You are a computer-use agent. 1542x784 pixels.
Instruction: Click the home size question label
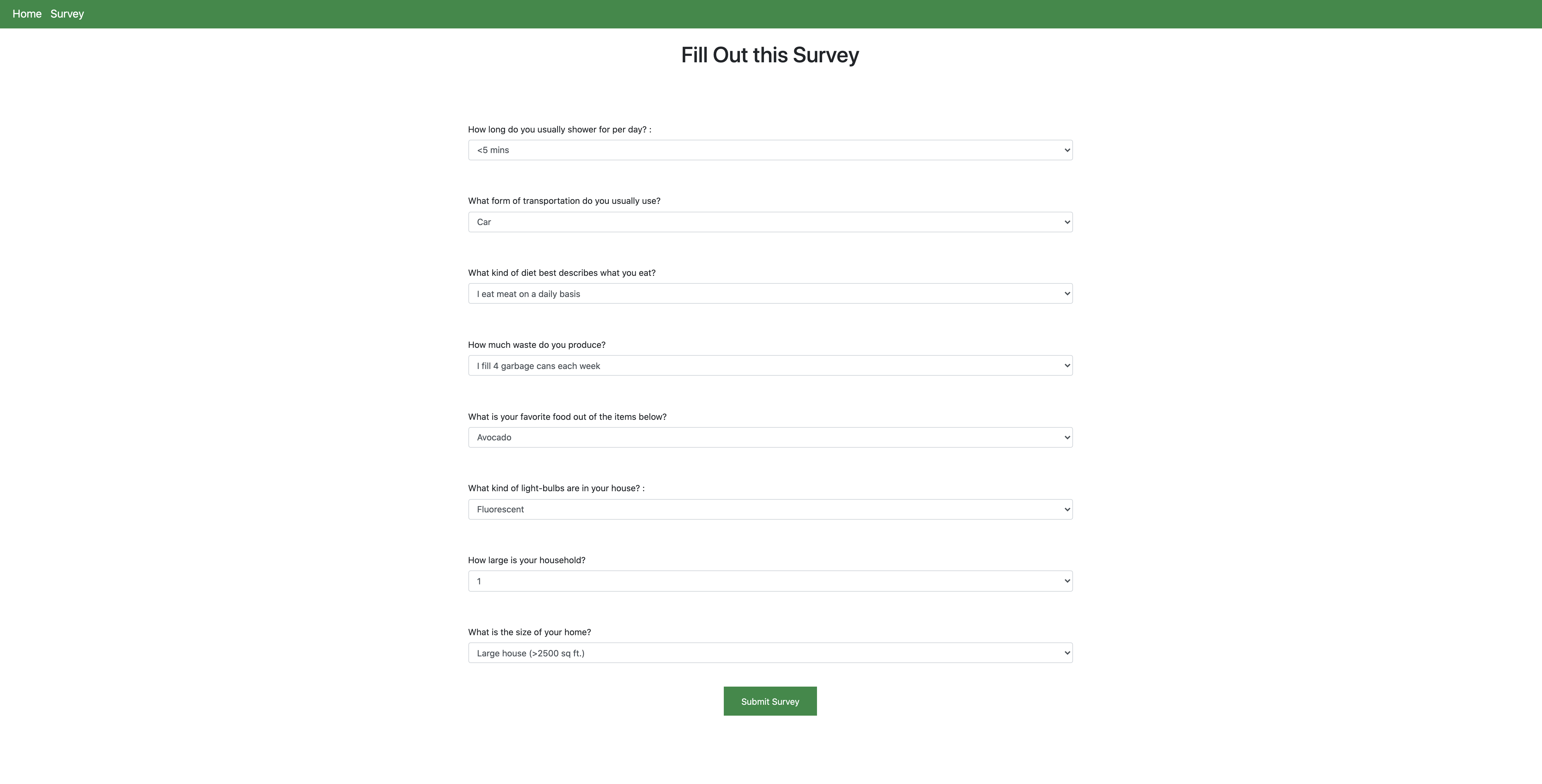pyautogui.click(x=529, y=632)
